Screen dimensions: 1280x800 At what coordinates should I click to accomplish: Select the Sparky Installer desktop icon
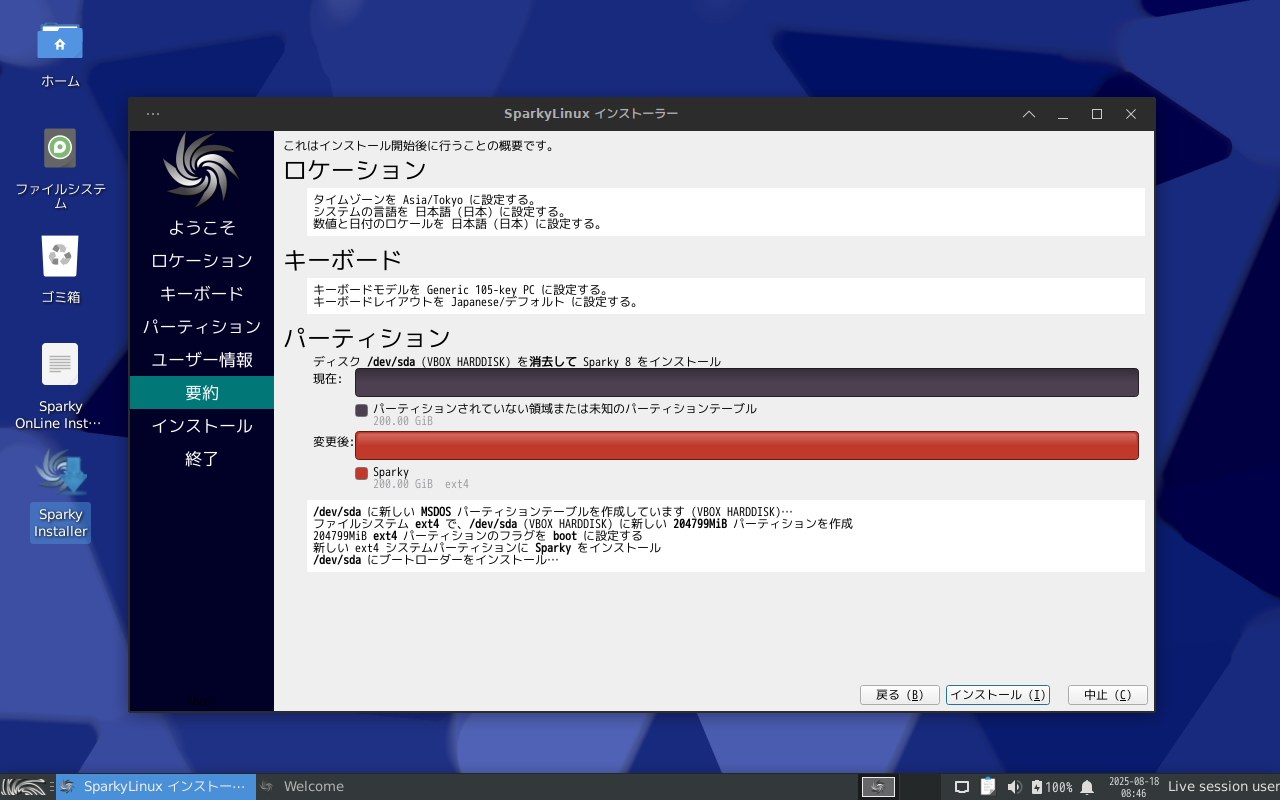60,474
